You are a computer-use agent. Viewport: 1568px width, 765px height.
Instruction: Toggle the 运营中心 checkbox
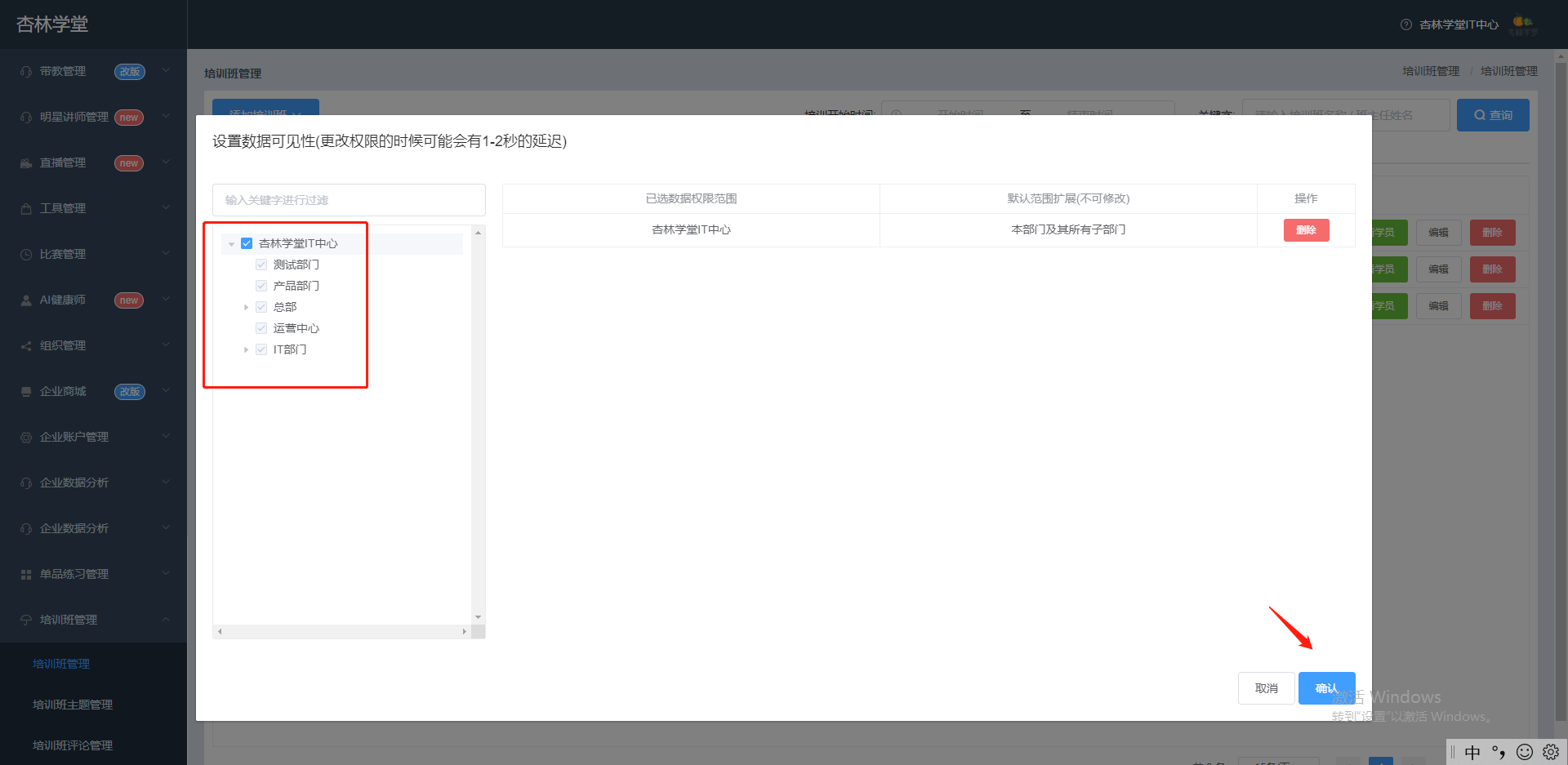click(x=261, y=328)
